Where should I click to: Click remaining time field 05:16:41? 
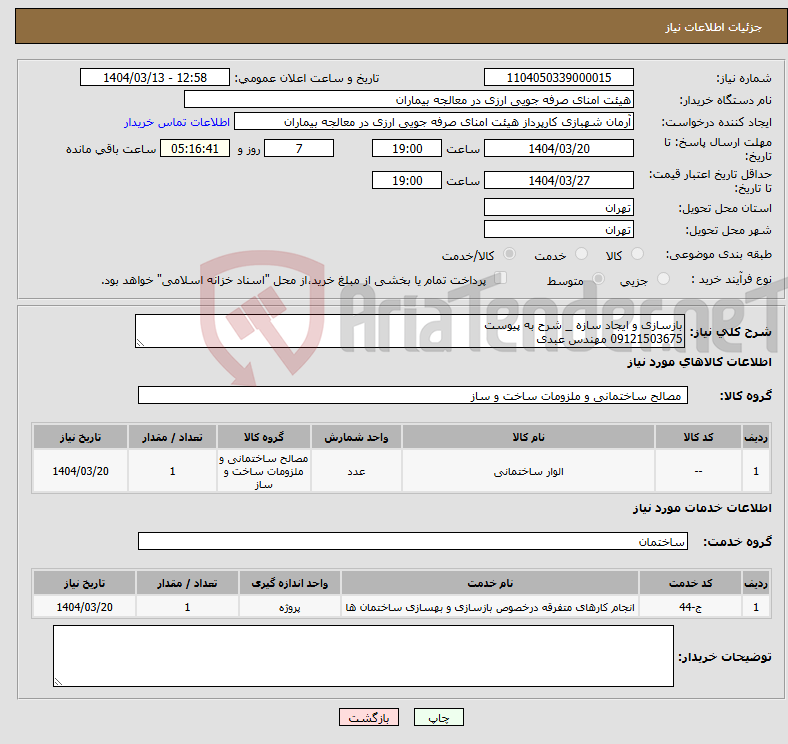pyautogui.click(x=195, y=148)
